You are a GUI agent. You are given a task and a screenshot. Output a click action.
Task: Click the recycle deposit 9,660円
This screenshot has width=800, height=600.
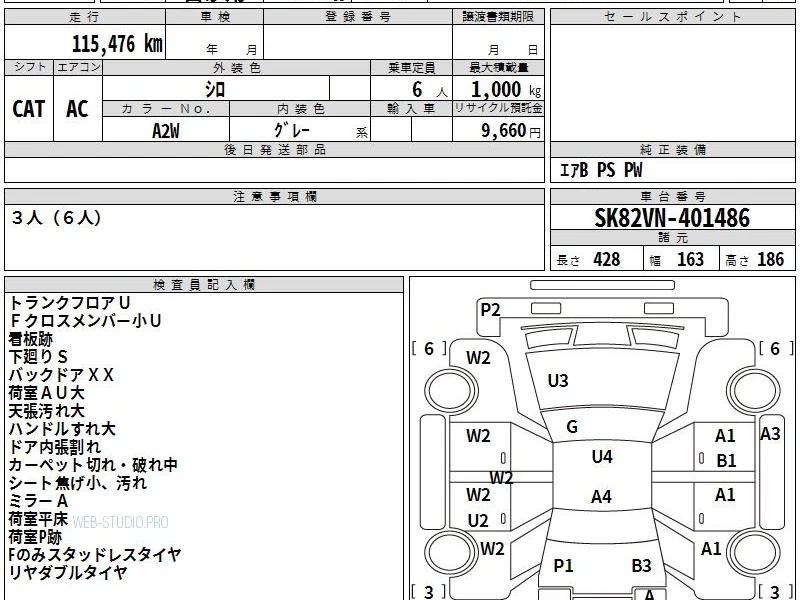click(510, 131)
